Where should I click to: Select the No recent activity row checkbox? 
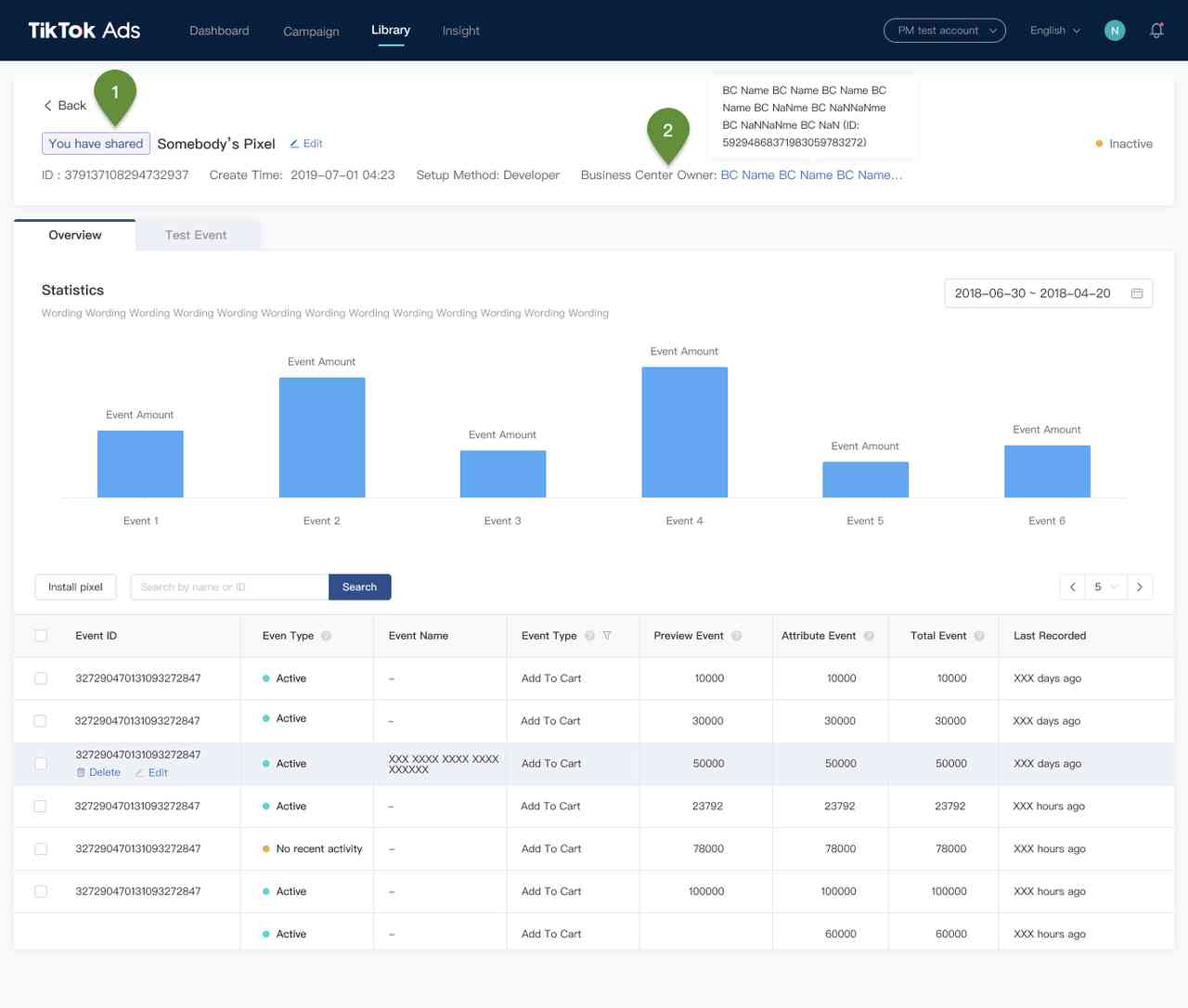point(41,849)
